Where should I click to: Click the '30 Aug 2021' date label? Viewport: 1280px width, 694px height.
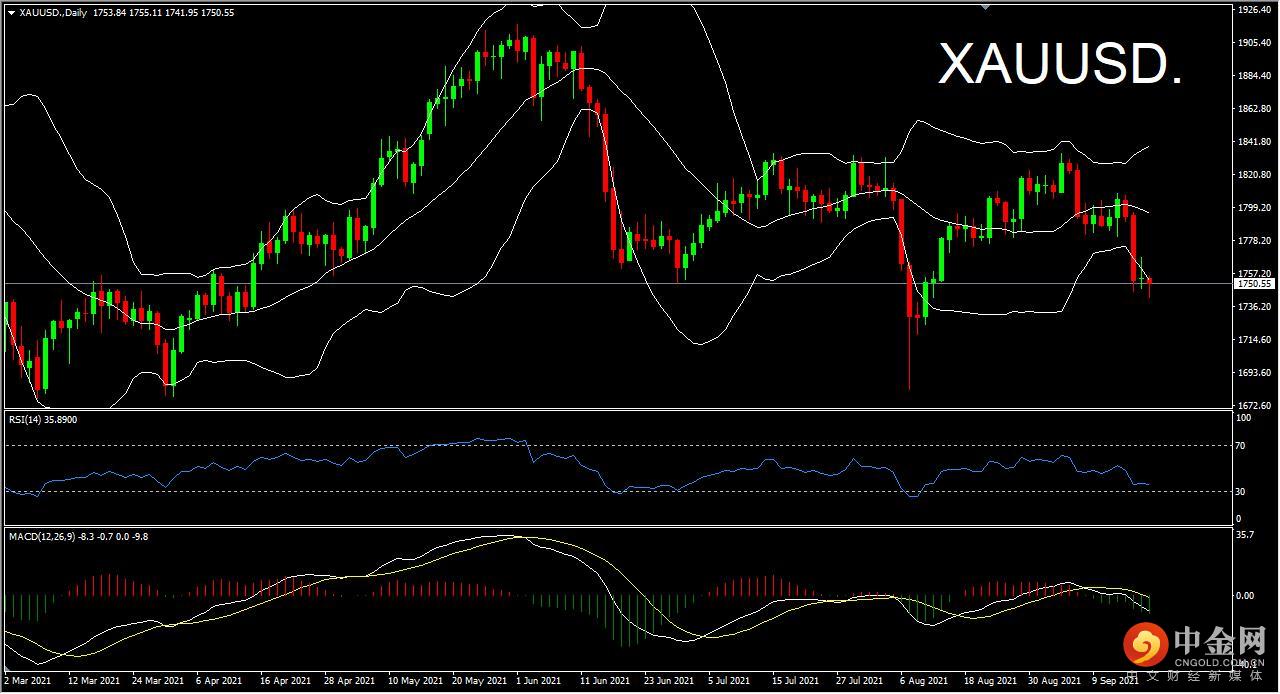click(x=1053, y=681)
